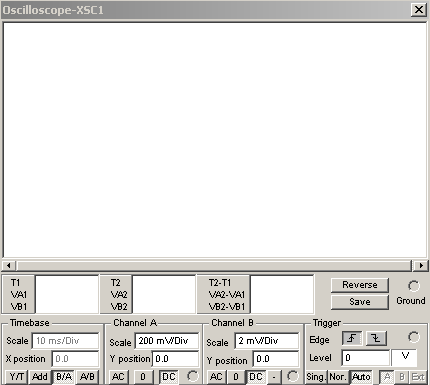Click Channel B Scale 2 mV/Div field

[x=267, y=341]
